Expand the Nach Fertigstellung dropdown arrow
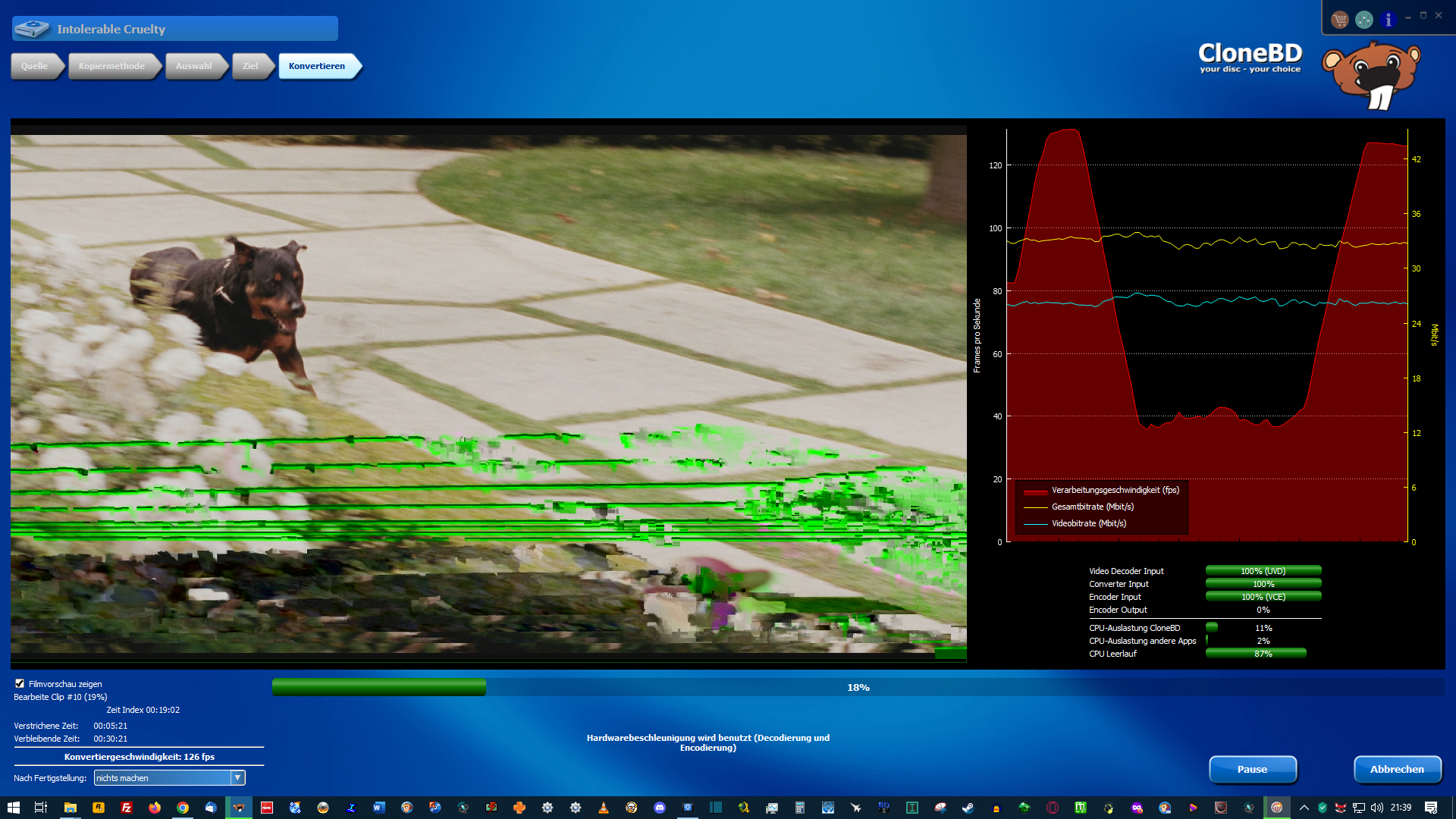The image size is (1456, 819). click(237, 777)
